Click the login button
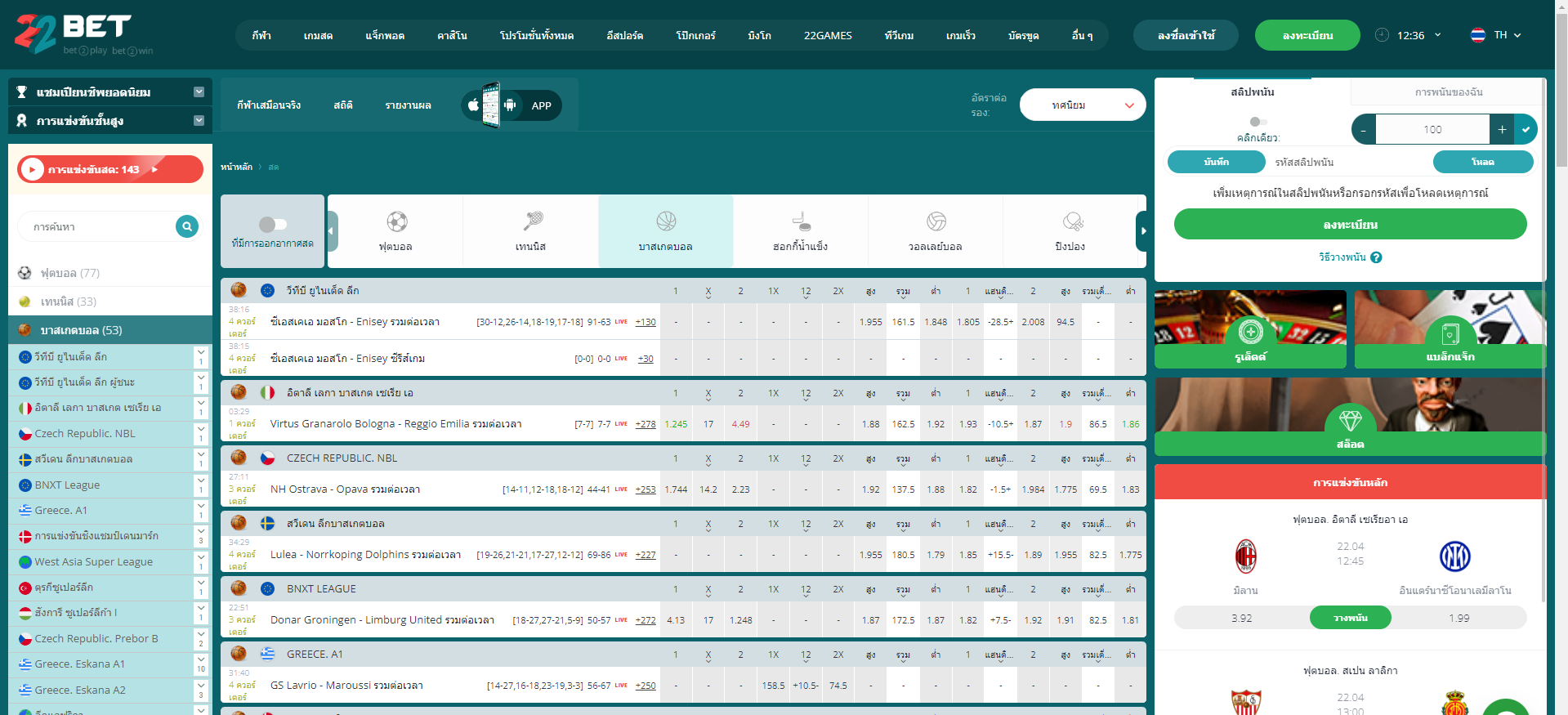 (1186, 35)
